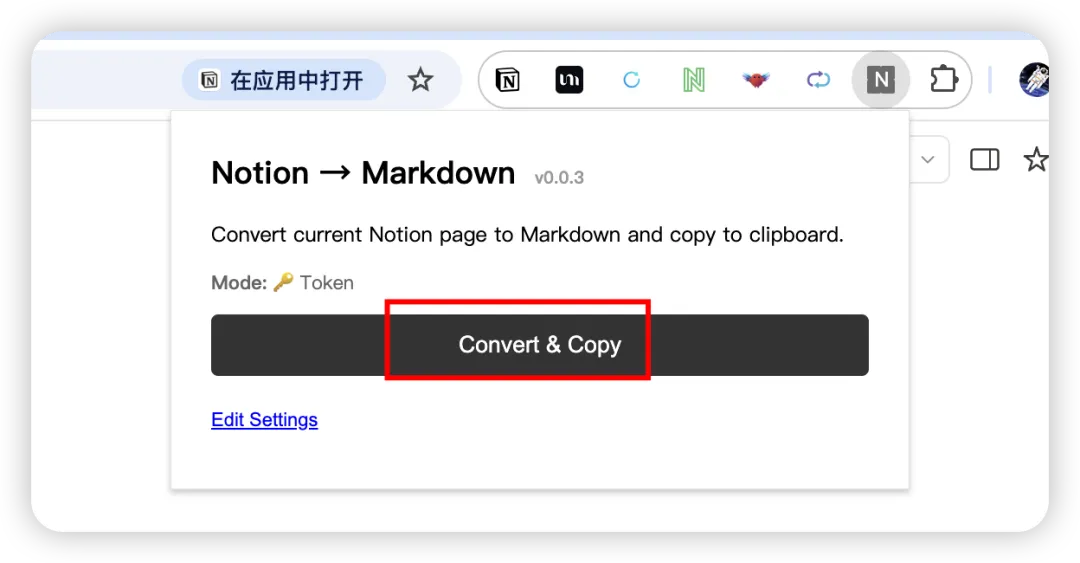The height and width of the screenshot is (563, 1080).
Task: Open the Edit Settings link
Action: [x=264, y=420]
